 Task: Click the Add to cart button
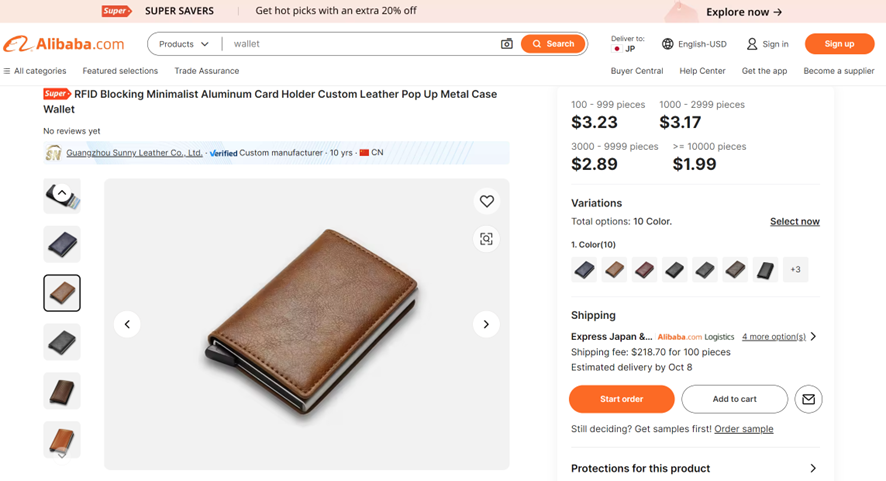coord(735,399)
